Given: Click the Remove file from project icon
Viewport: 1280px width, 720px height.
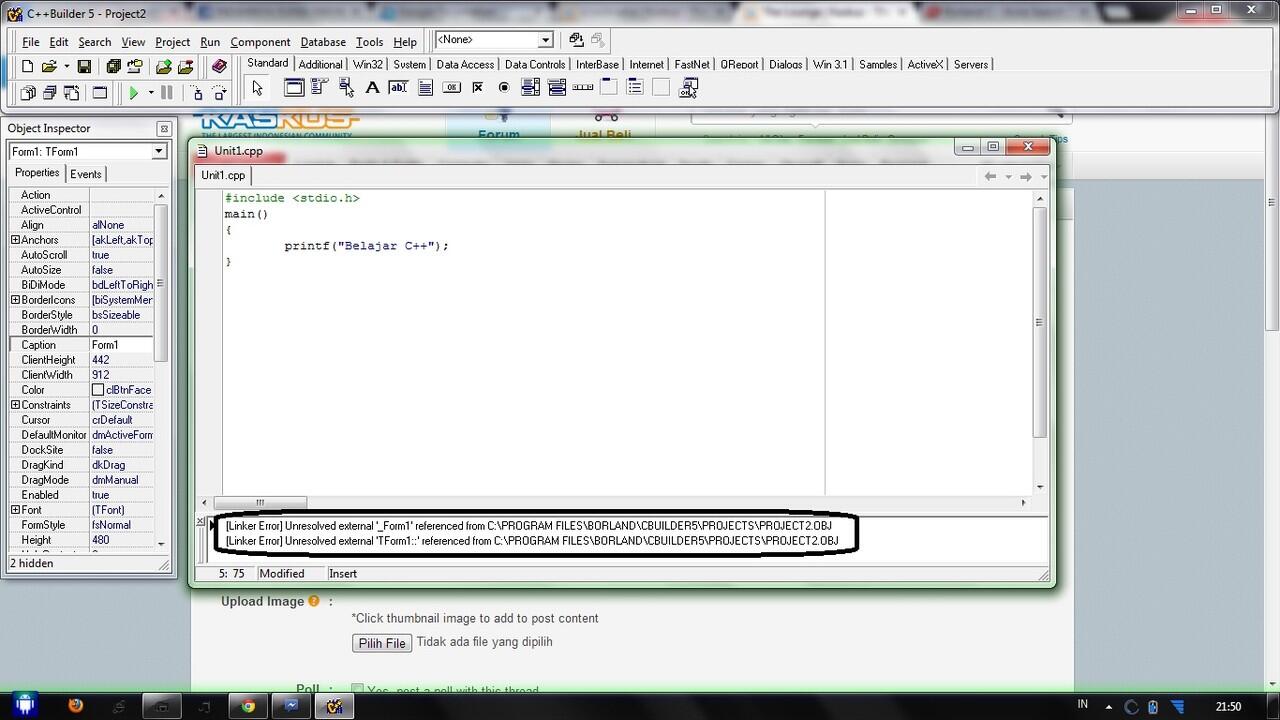Looking at the screenshot, I should 185,67.
